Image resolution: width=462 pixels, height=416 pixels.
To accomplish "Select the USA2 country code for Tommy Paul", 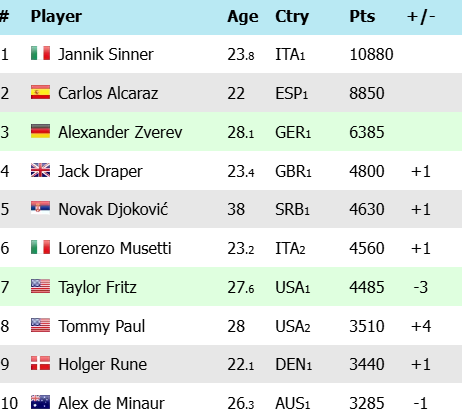I will point(293,326).
